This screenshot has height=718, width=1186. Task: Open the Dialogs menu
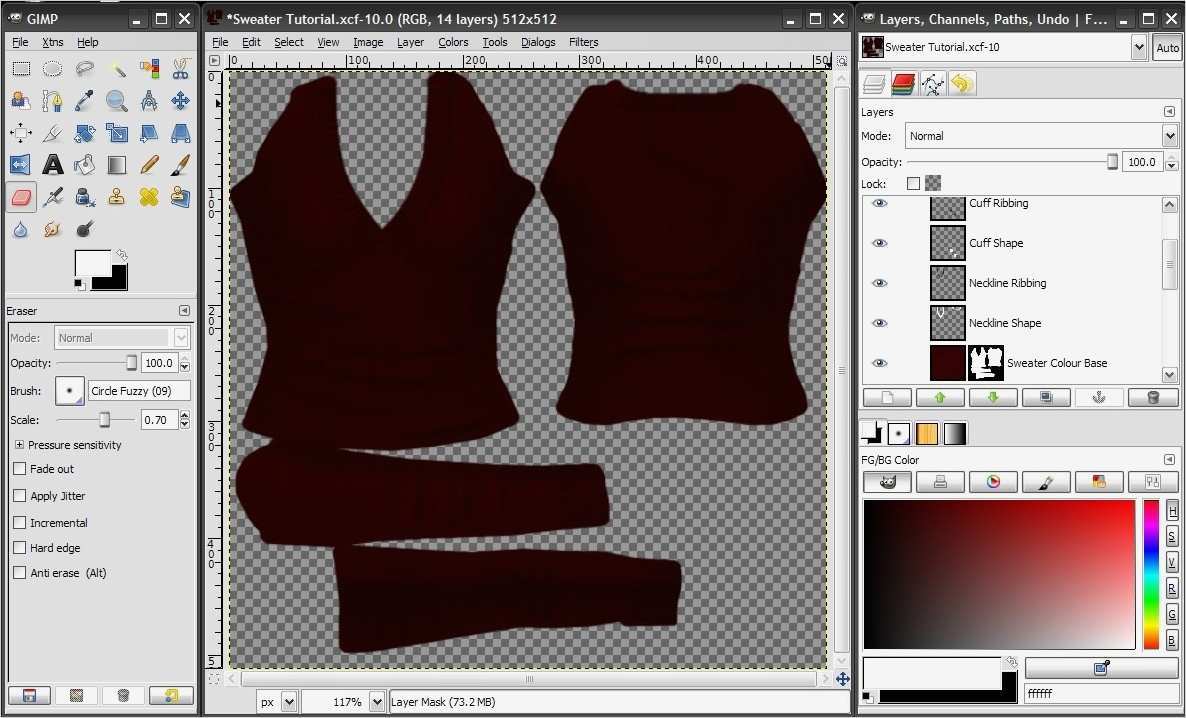(x=539, y=42)
